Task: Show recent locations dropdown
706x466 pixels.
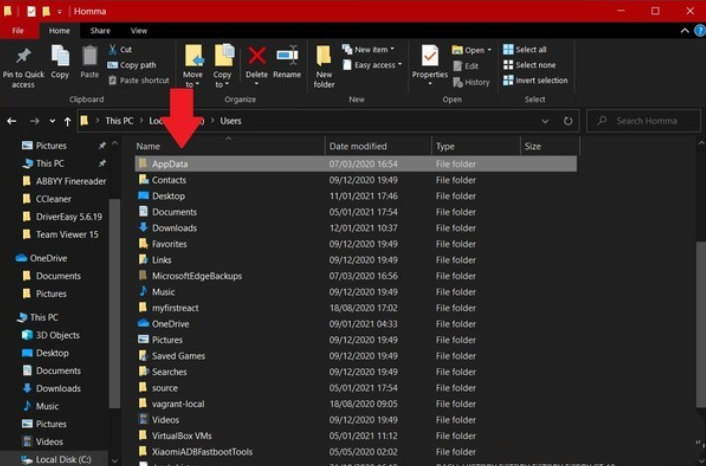Action: coord(52,121)
